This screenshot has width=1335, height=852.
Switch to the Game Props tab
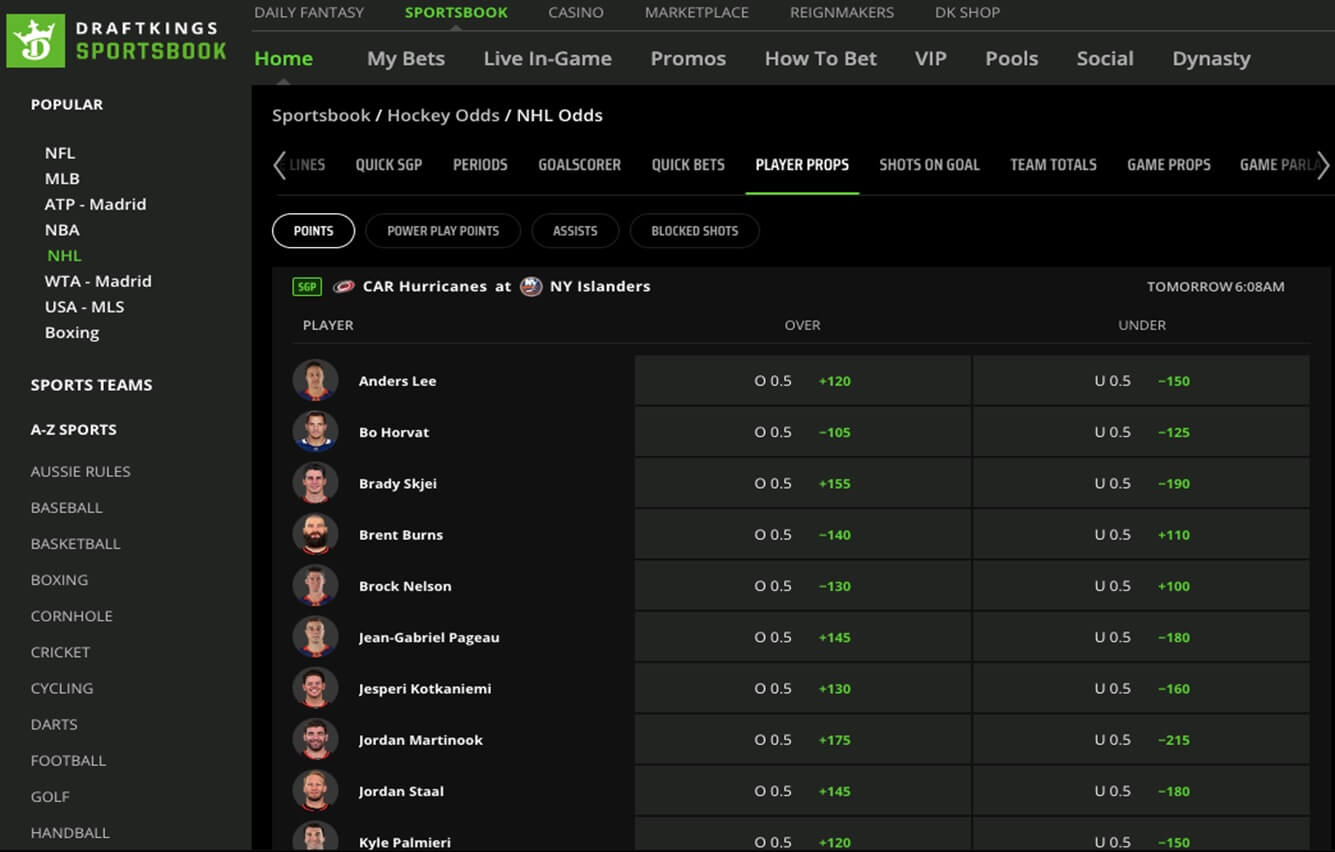point(1169,165)
